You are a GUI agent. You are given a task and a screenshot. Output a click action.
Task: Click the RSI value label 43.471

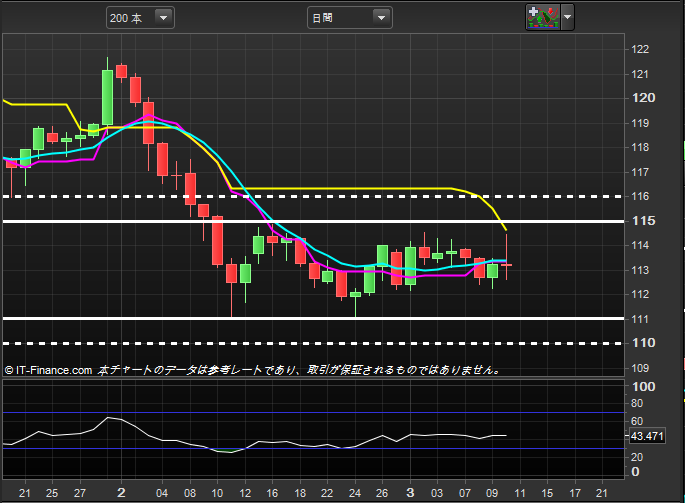tap(647, 436)
